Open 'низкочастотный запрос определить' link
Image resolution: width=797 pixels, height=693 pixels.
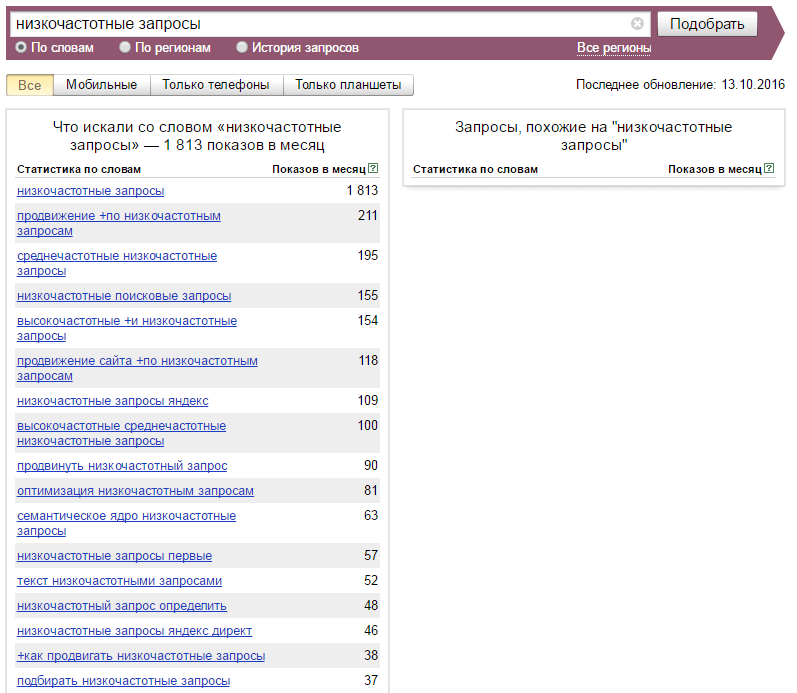coord(122,606)
